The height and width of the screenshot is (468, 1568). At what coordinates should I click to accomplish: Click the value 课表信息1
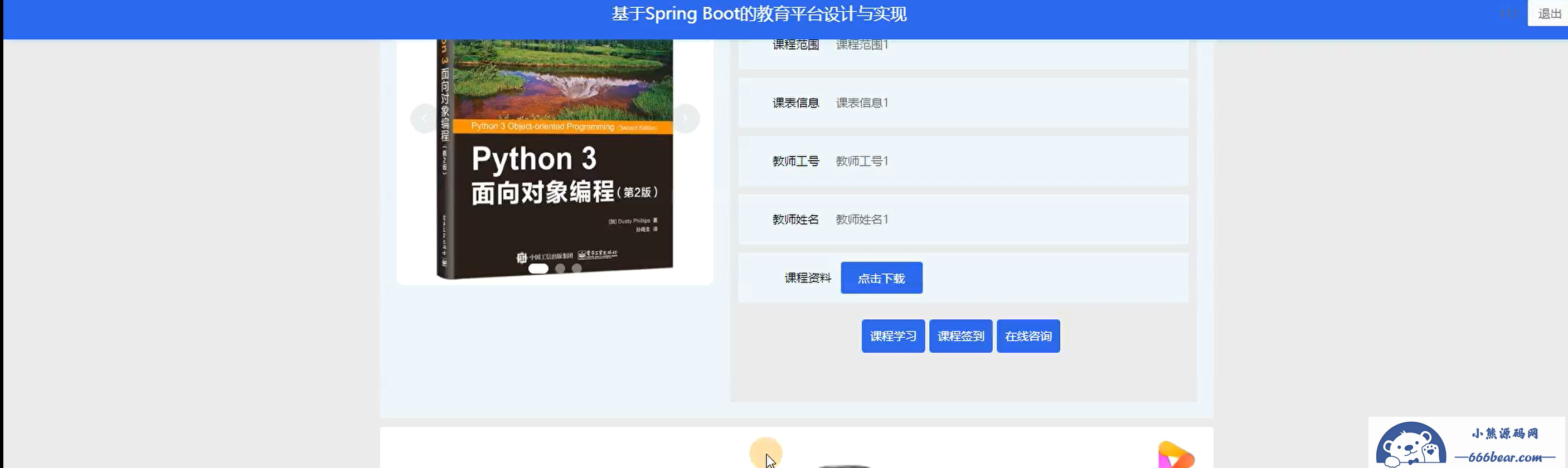(862, 103)
